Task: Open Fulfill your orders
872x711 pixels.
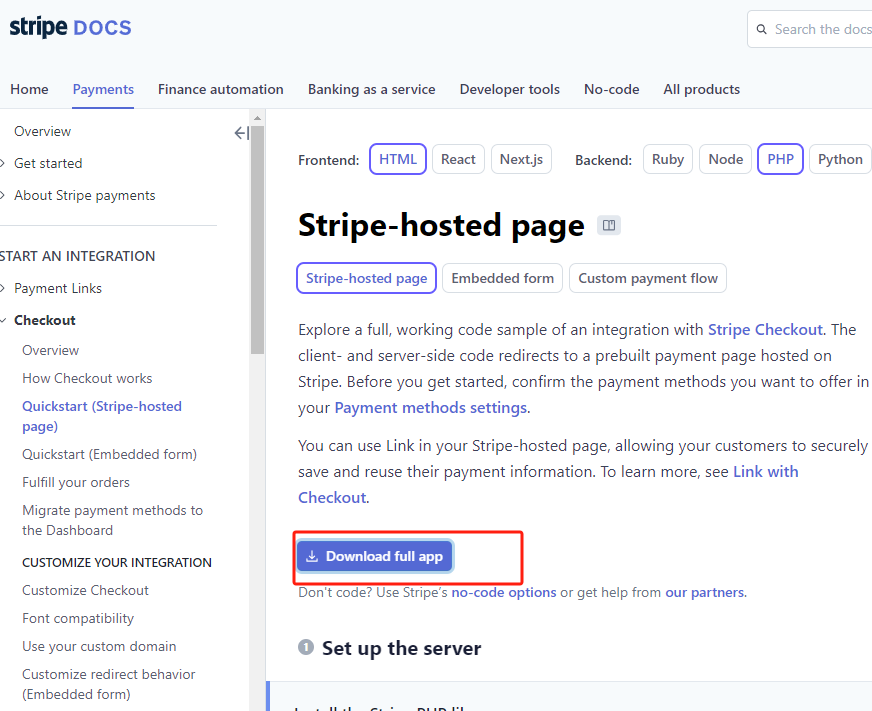Action: pos(76,482)
